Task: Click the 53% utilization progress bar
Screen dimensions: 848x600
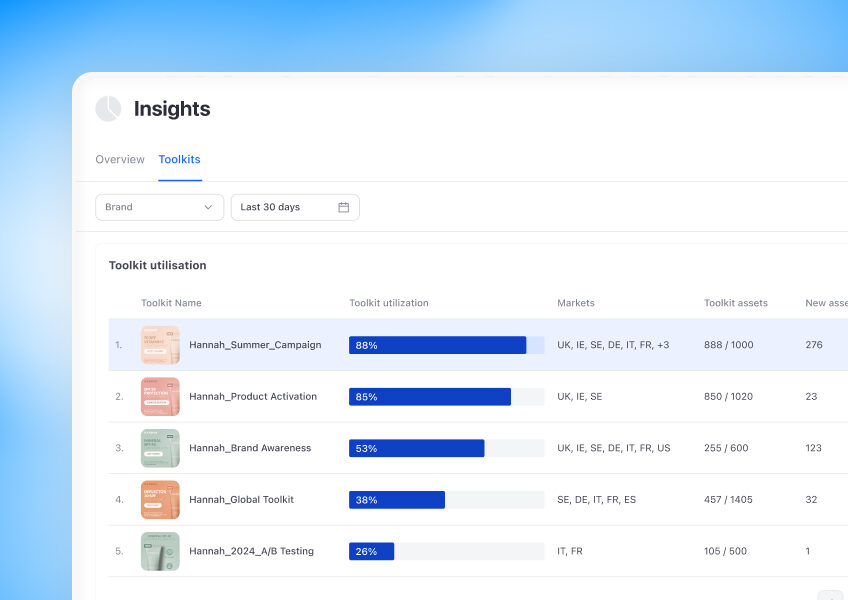Action: point(447,448)
